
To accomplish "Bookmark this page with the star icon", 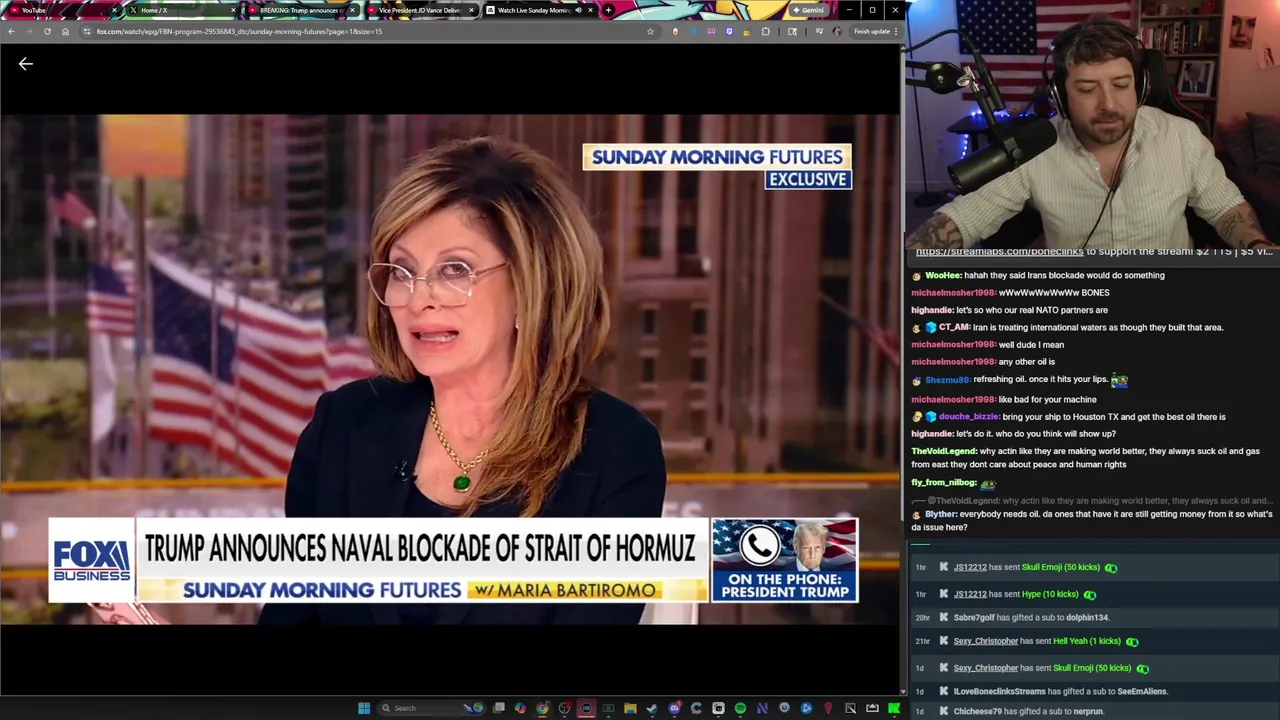I will coord(650,31).
